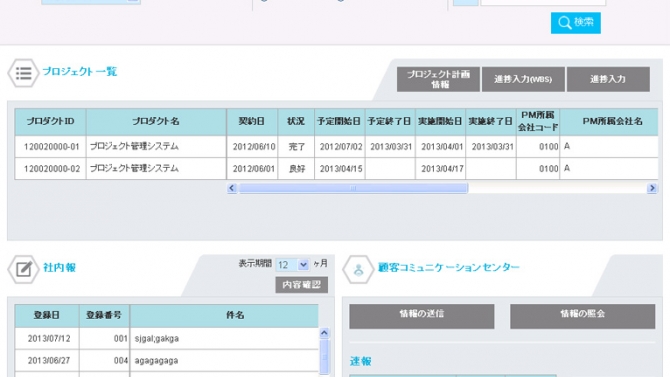Click right arrow of project table scrollbar

click(652, 188)
